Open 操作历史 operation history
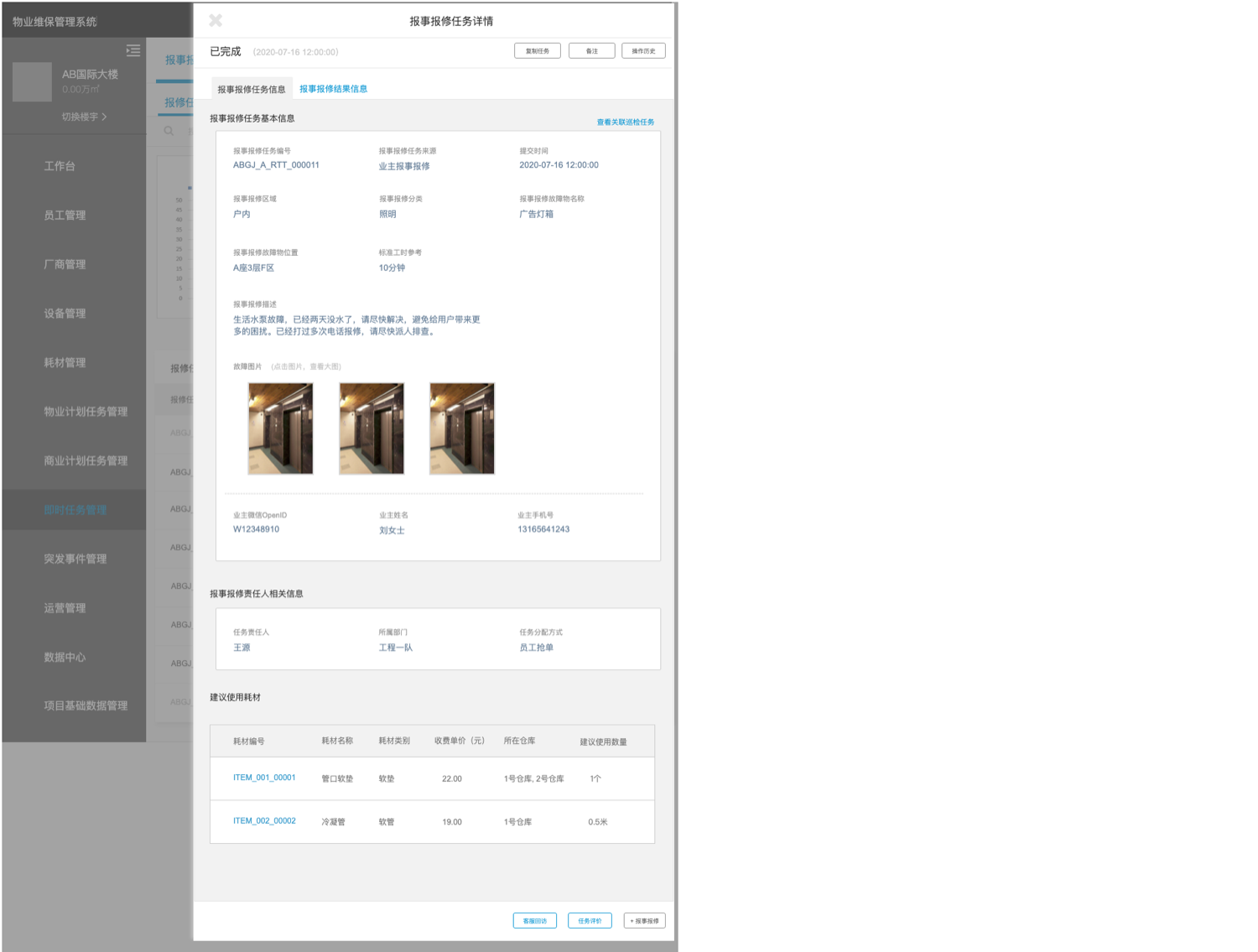This screenshot has height=952, width=1258. click(x=644, y=51)
